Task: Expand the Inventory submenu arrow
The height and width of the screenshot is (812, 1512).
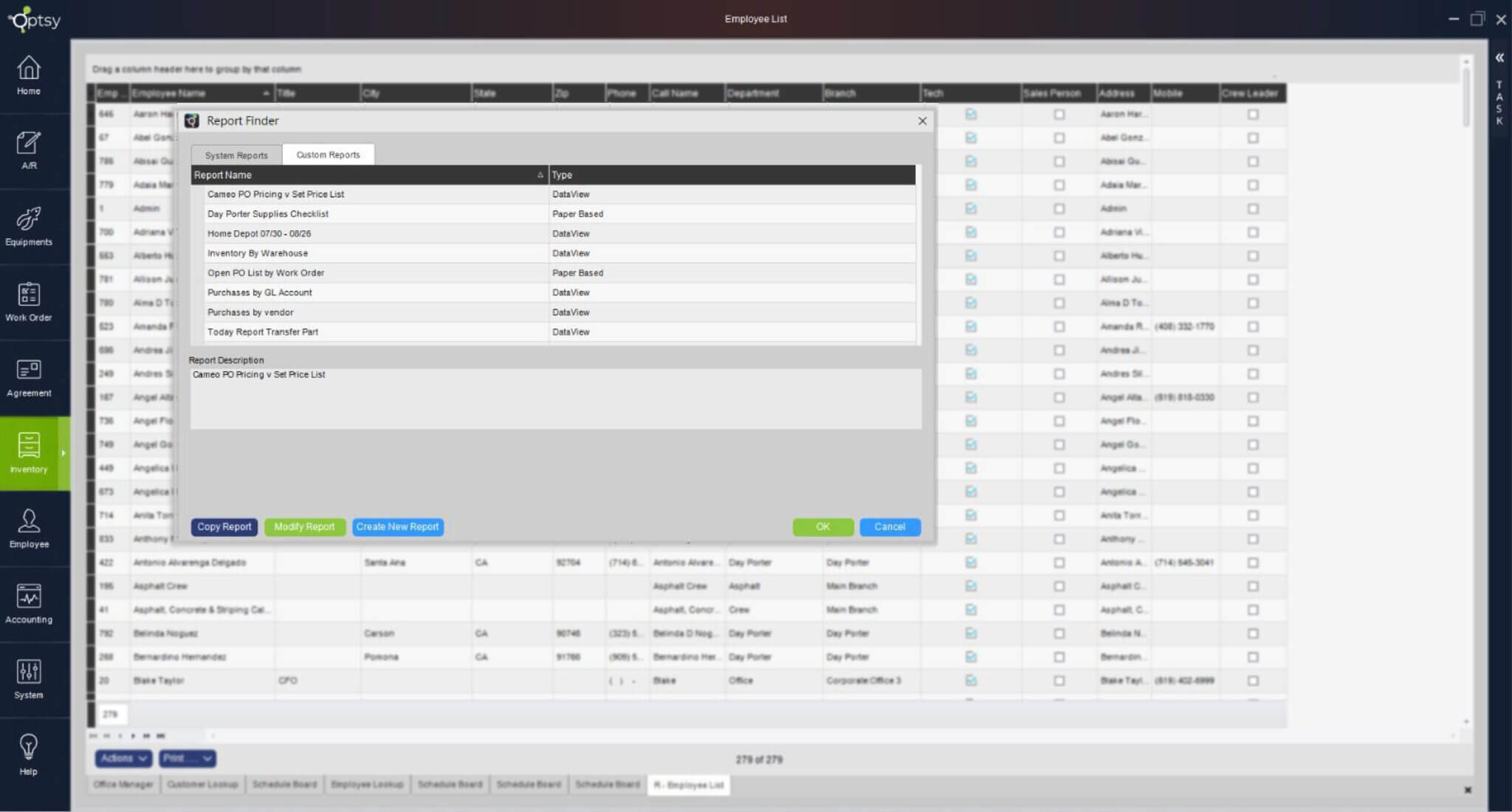Action: point(63,453)
